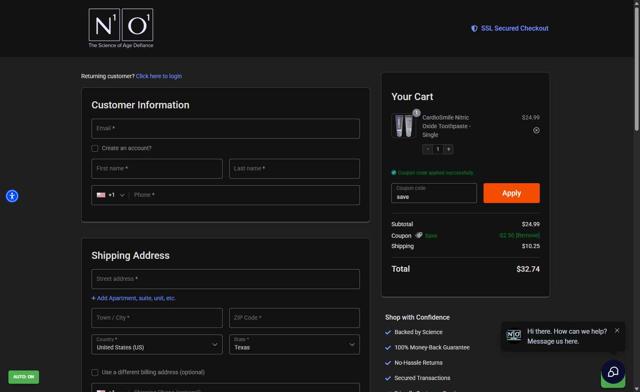The height and width of the screenshot is (392, 640).
Task: Open the State dropdown showing Texas
Action: pyautogui.click(x=294, y=344)
